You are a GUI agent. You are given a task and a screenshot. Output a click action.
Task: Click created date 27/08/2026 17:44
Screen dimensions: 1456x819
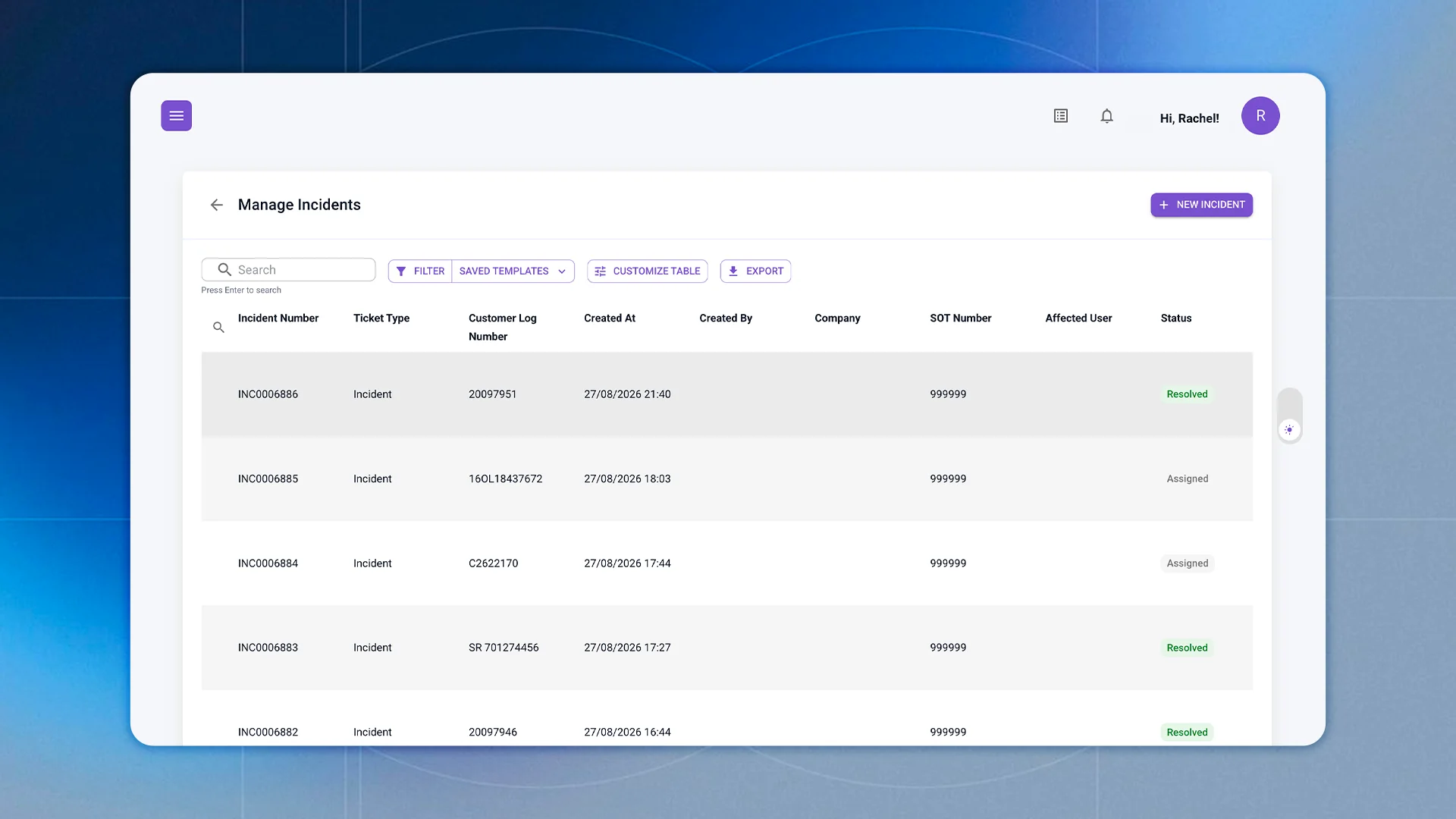[x=627, y=563]
